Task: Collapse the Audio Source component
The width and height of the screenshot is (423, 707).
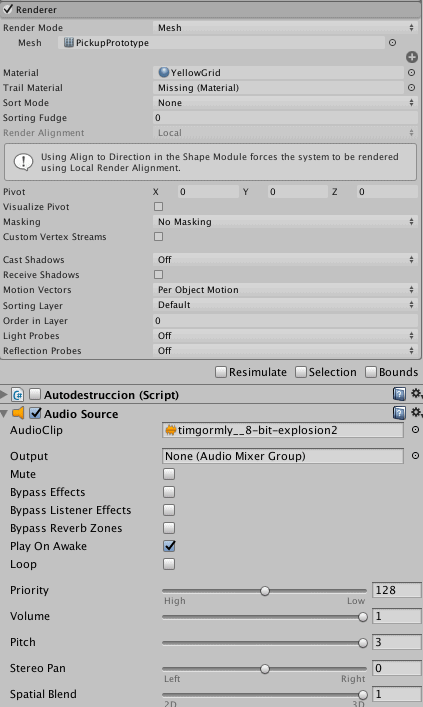Action: [4, 413]
